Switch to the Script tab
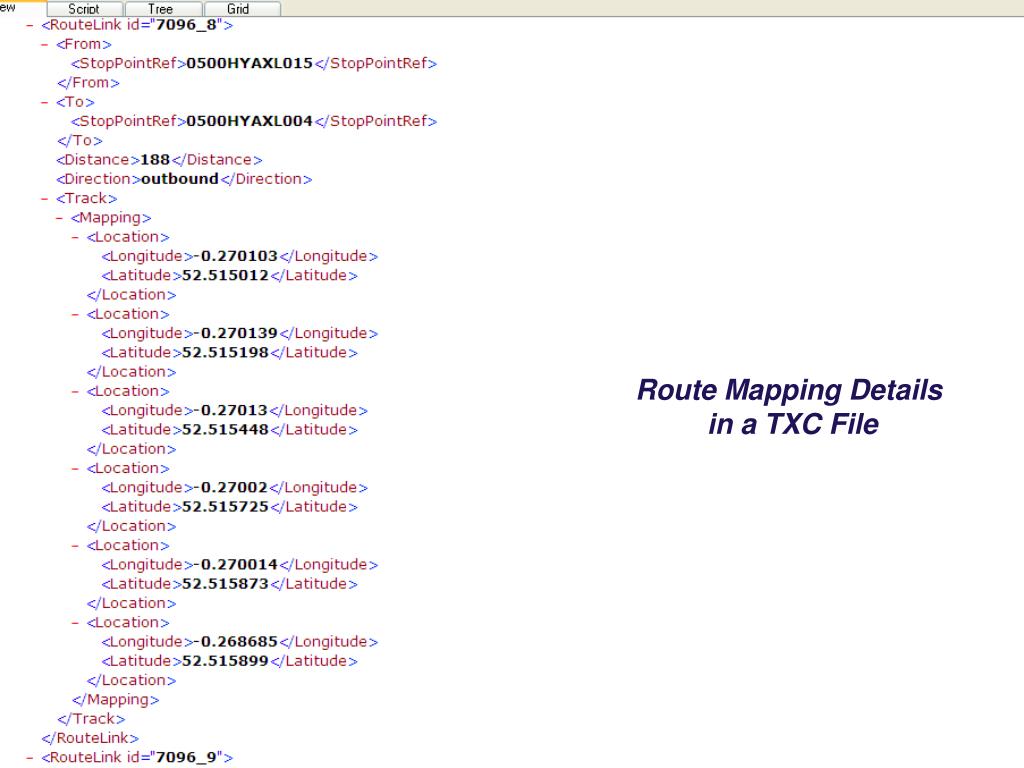The image size is (1024, 768). coord(84,9)
